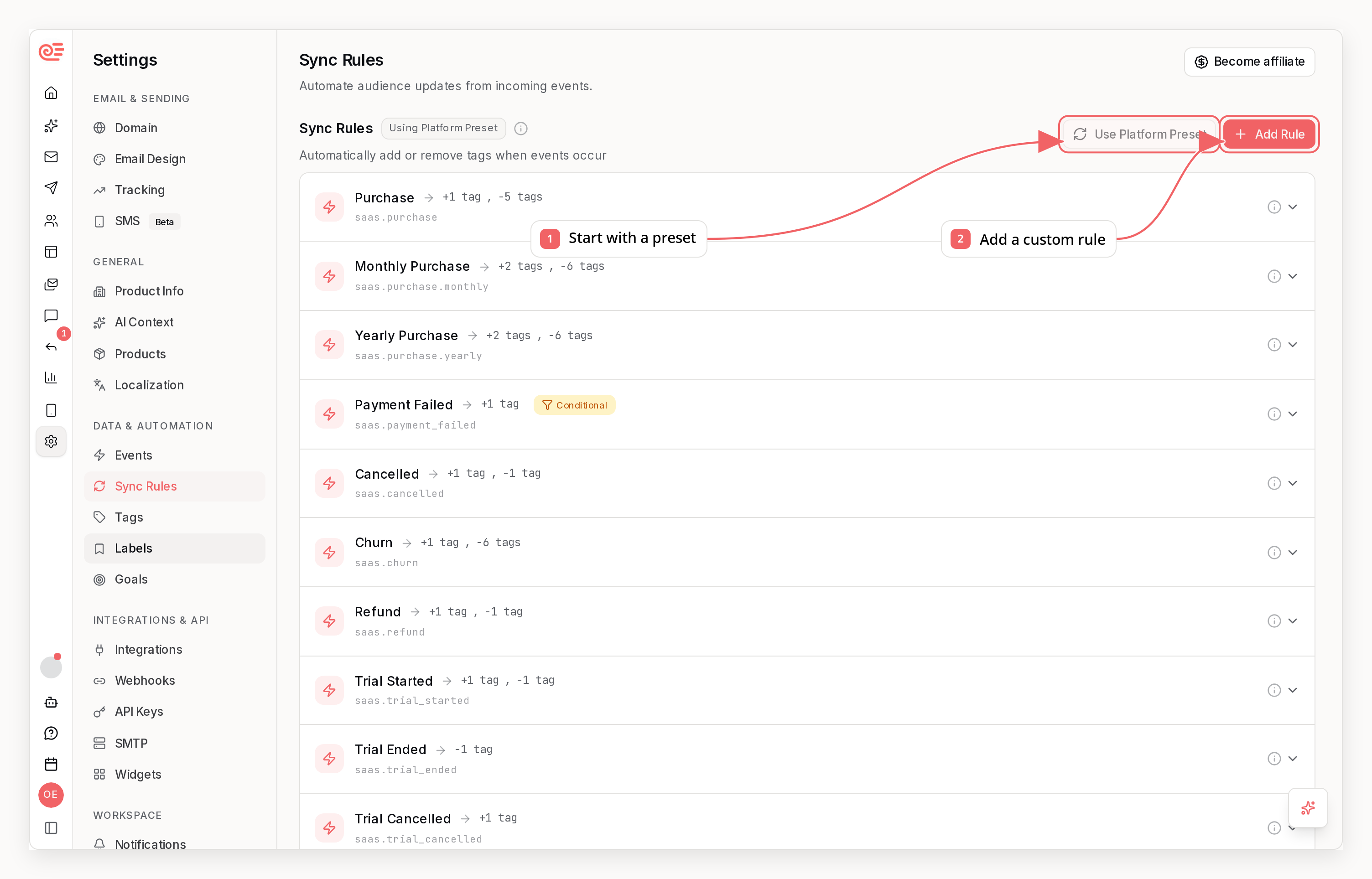
Task: Expand the Cancelled rule chevron
Action: [1293, 483]
